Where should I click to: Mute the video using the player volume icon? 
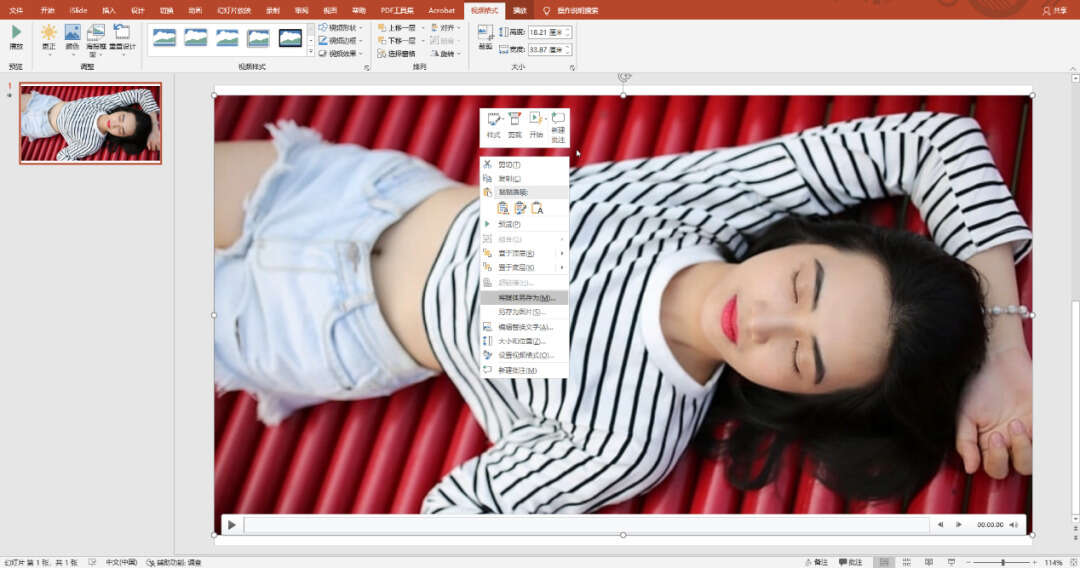pyautogui.click(x=1014, y=524)
